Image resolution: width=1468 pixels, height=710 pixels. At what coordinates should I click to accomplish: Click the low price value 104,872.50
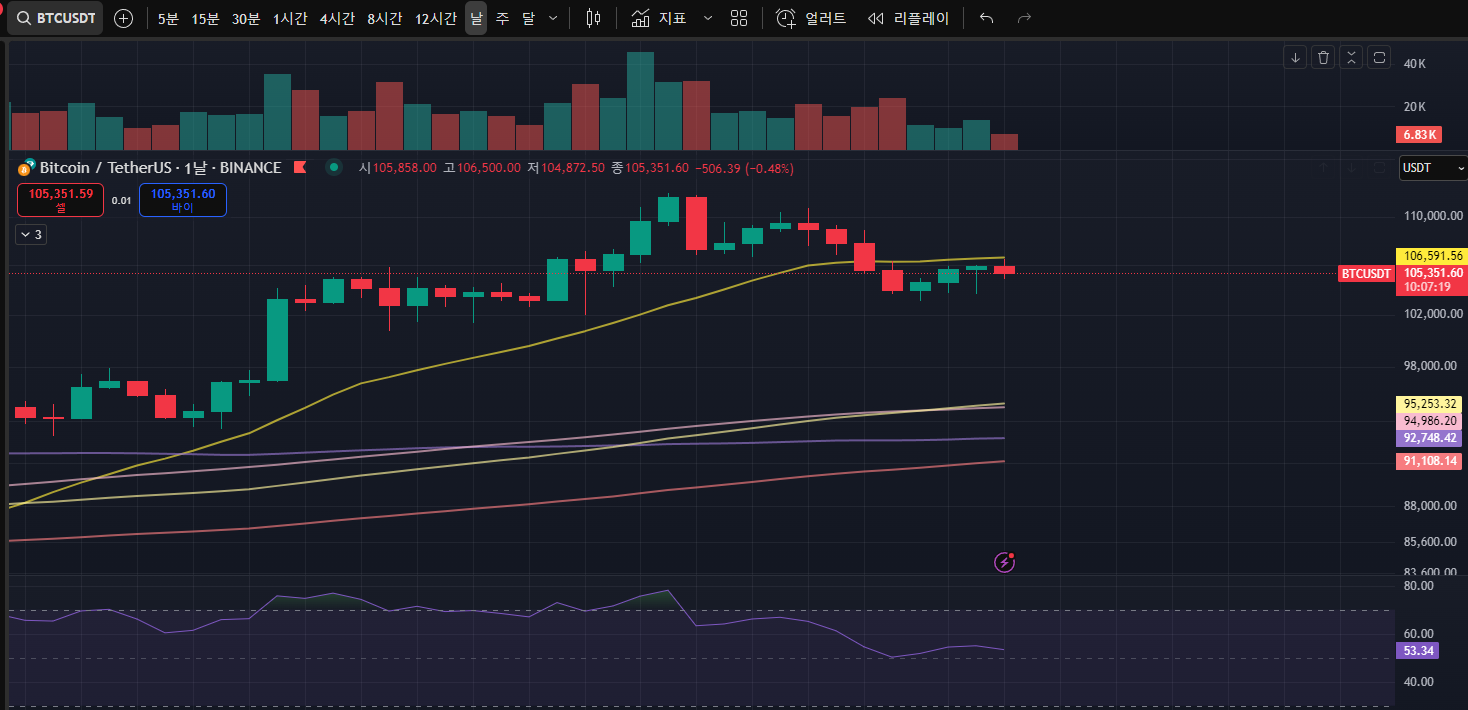coord(572,168)
